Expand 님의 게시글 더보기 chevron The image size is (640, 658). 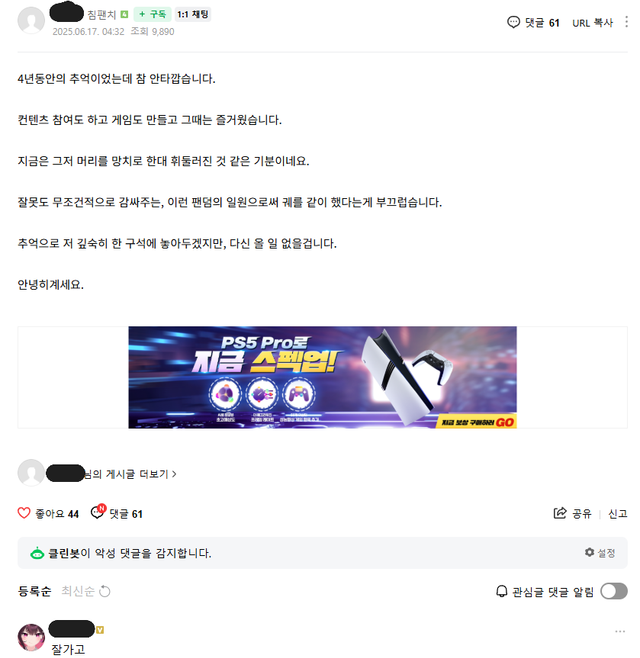[x=174, y=474]
